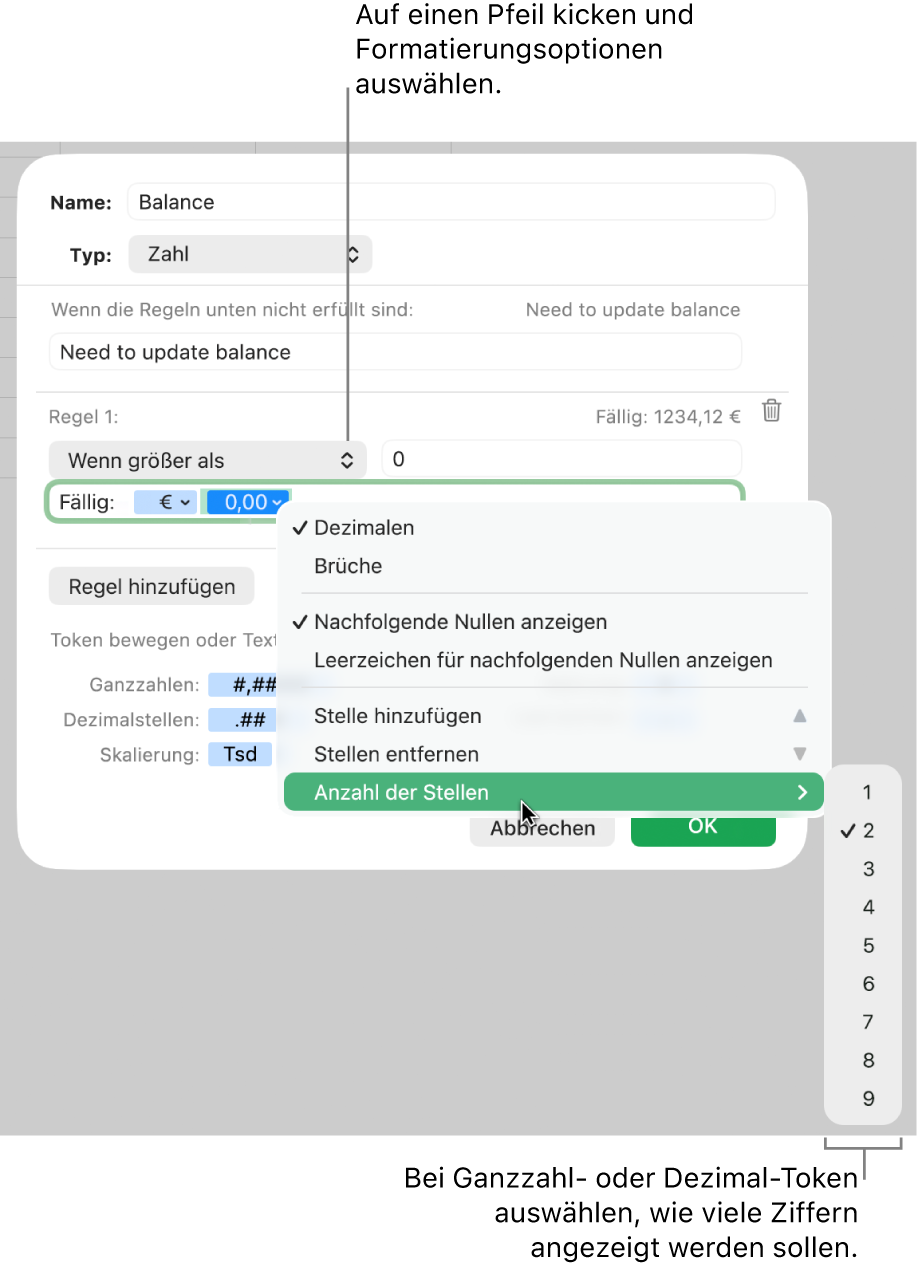The image size is (918, 1268).
Task: Expand the Anzahl der Stellen submenu
Action: 554,792
